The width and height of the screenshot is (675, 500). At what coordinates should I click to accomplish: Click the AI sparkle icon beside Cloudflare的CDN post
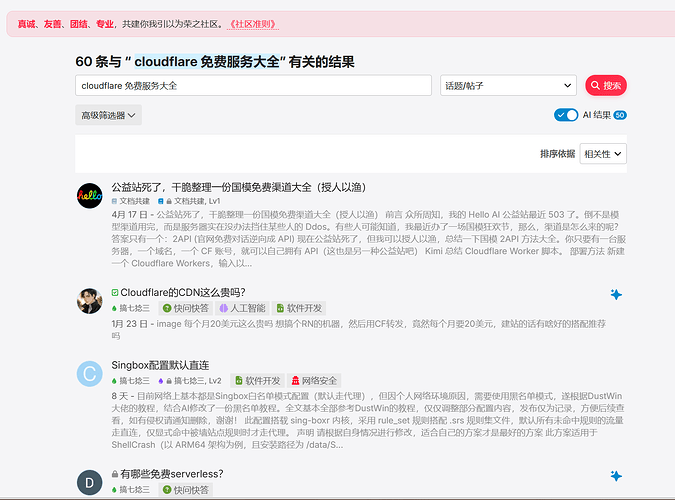[616, 294]
